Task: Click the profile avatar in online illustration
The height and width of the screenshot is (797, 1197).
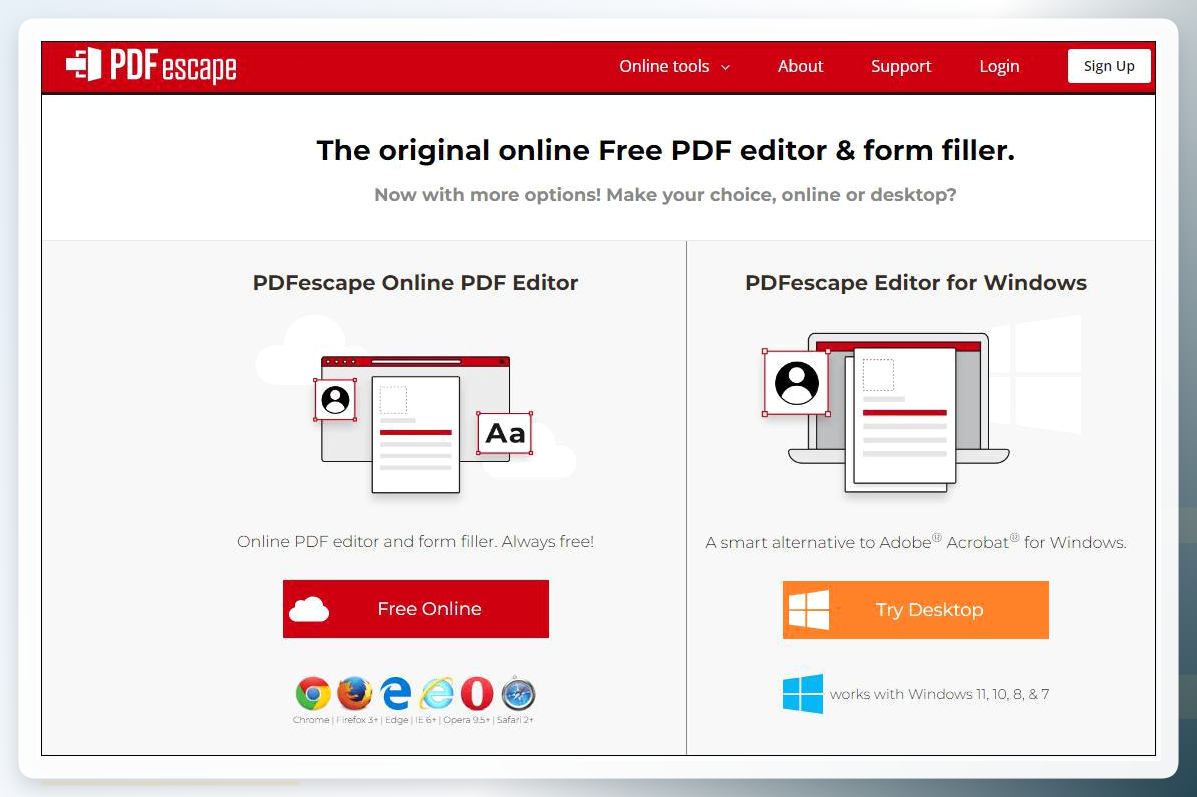Action: pos(335,399)
